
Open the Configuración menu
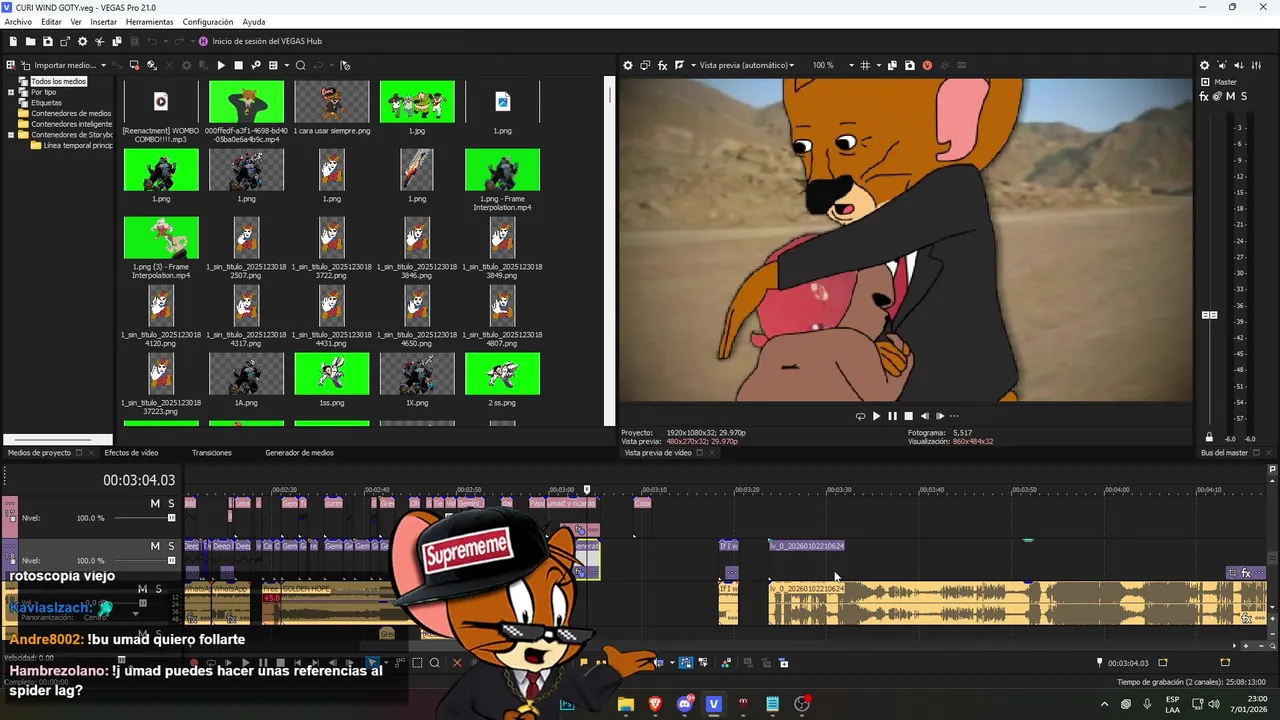208,22
